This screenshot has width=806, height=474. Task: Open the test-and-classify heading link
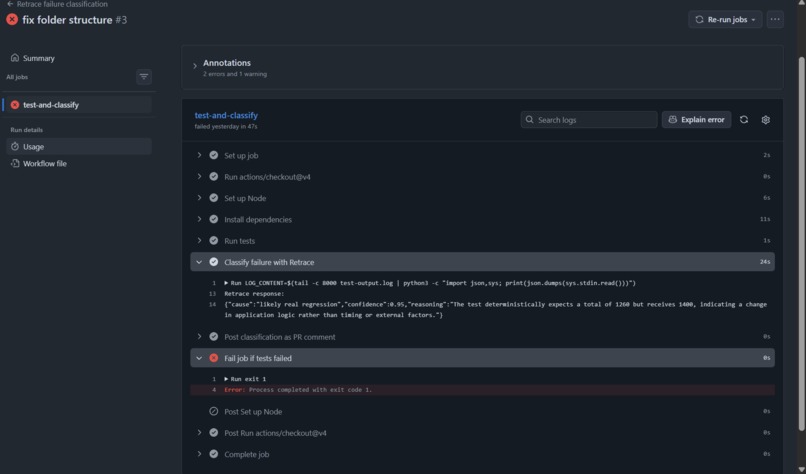point(226,115)
